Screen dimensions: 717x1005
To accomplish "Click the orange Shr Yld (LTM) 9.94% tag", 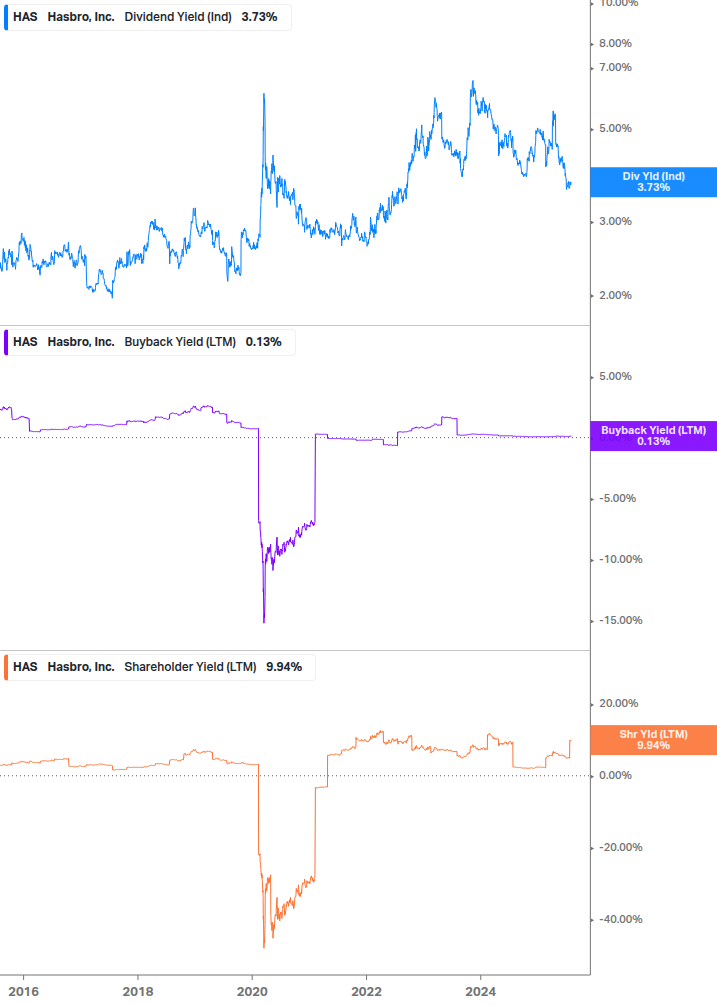I will pyautogui.click(x=654, y=740).
